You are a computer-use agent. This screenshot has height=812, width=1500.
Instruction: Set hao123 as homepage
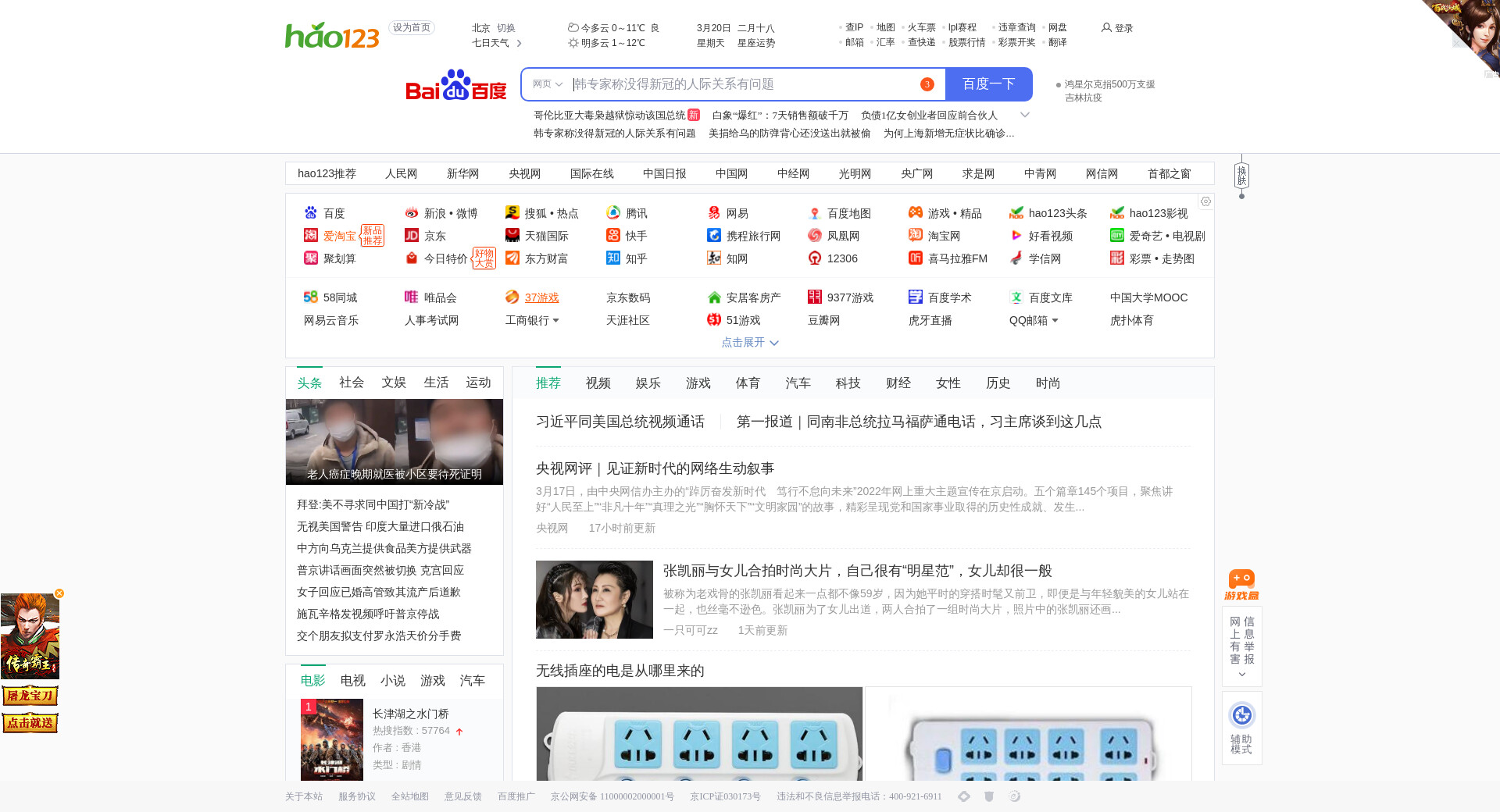pos(411,28)
